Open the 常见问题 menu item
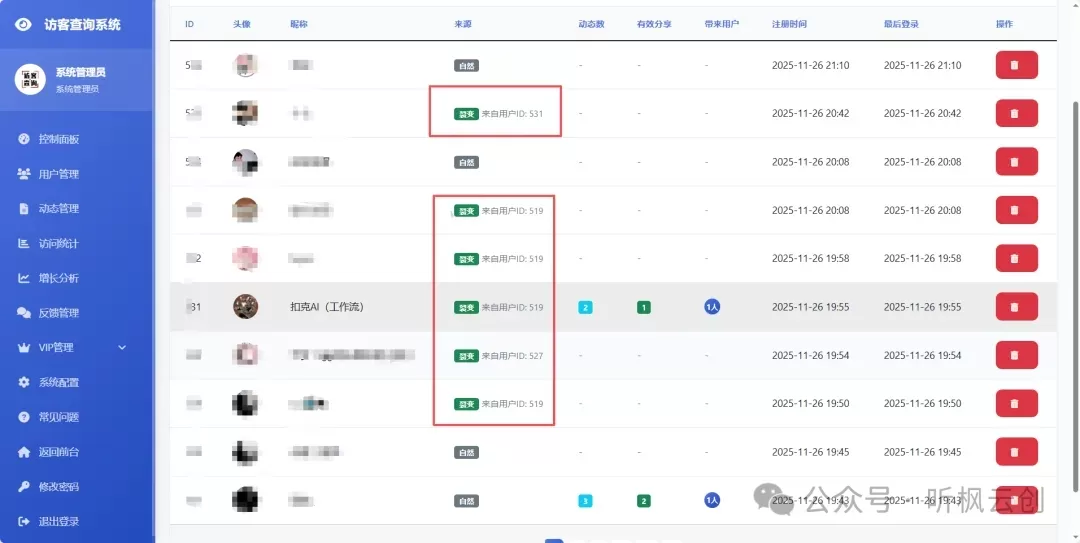Viewport: 1080px width, 543px height. tap(58, 417)
